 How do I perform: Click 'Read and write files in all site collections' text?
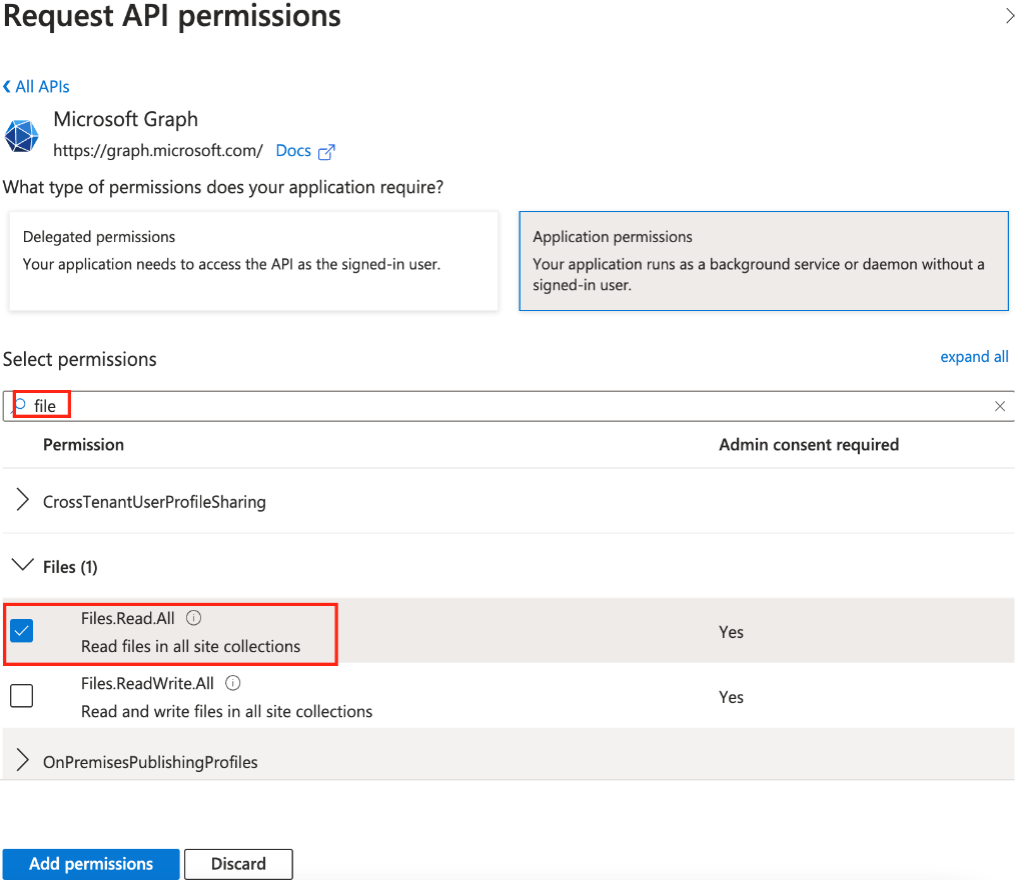(226, 711)
